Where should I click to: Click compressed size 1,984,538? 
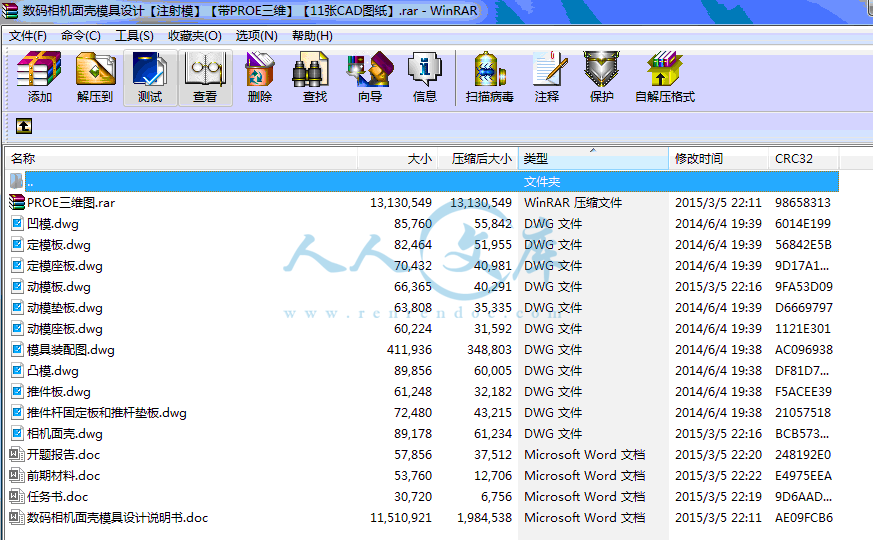484,518
